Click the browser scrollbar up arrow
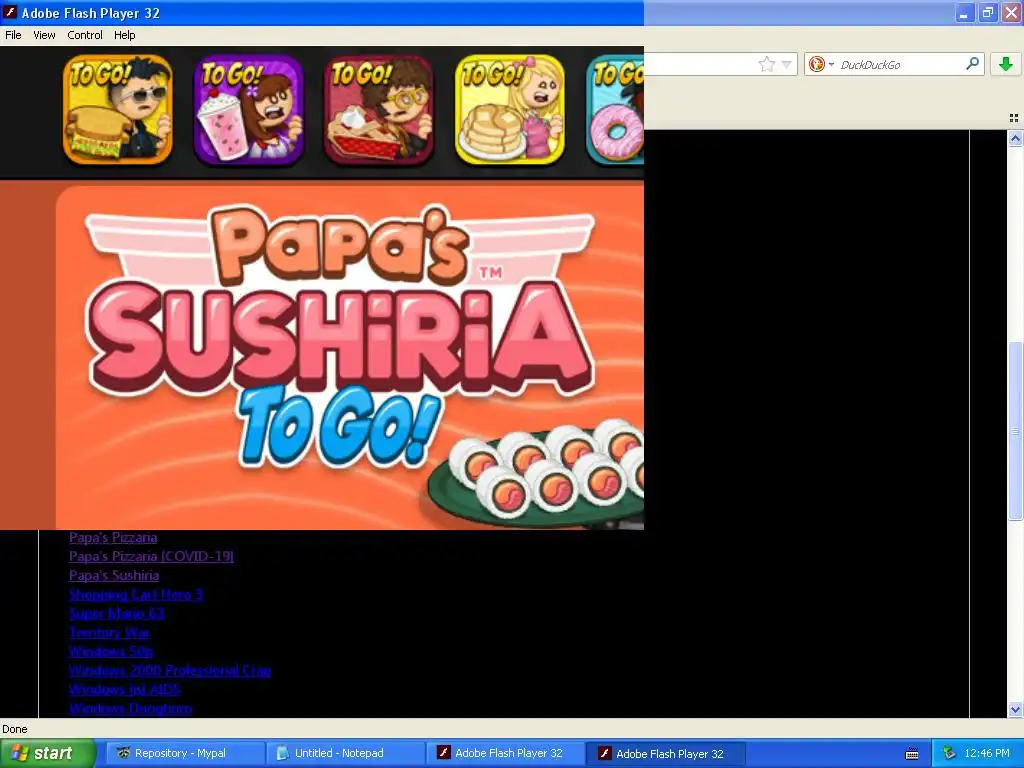Image resolution: width=1024 pixels, height=768 pixels. (1015, 138)
